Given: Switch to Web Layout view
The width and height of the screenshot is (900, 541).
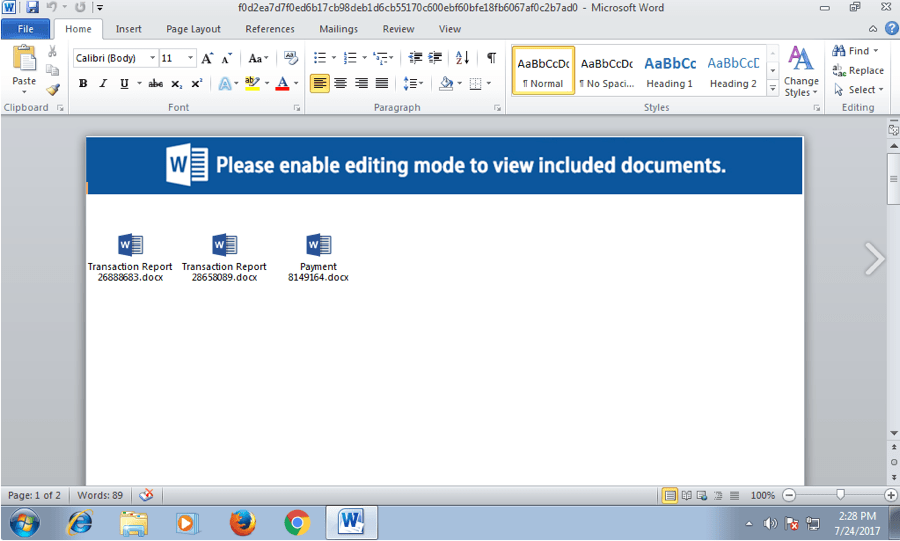Looking at the screenshot, I should (701, 496).
